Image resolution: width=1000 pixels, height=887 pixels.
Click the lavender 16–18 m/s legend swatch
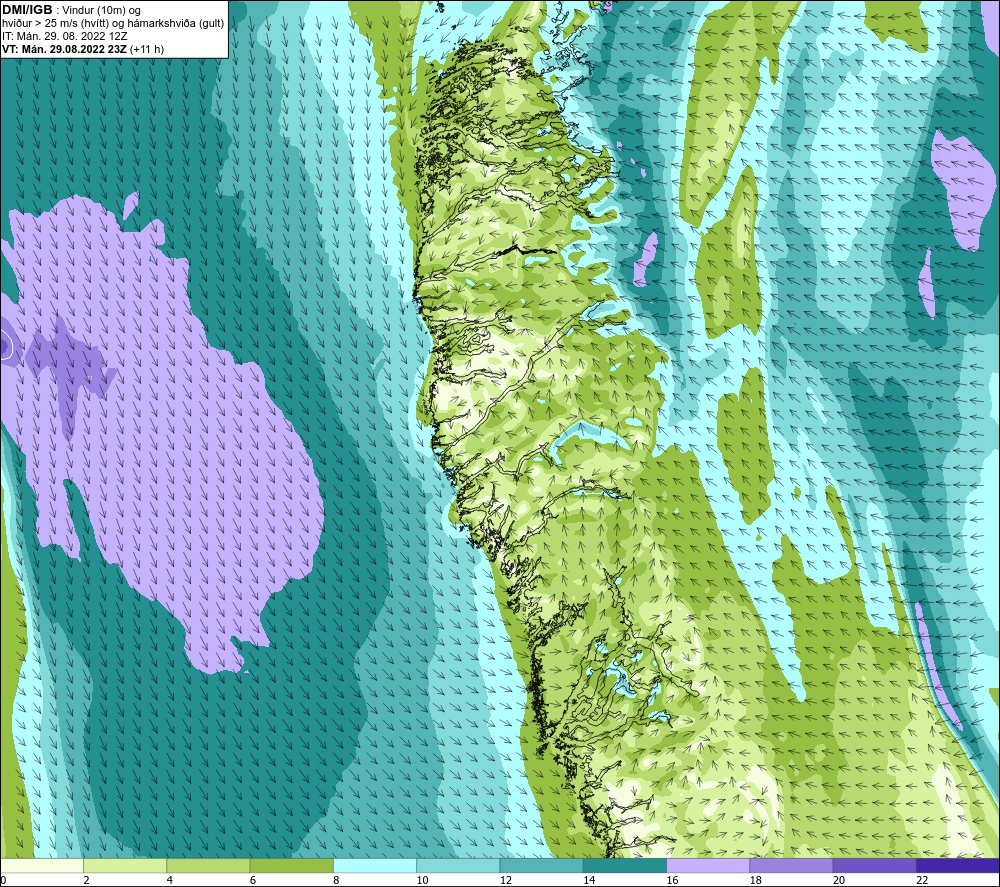click(x=708, y=866)
